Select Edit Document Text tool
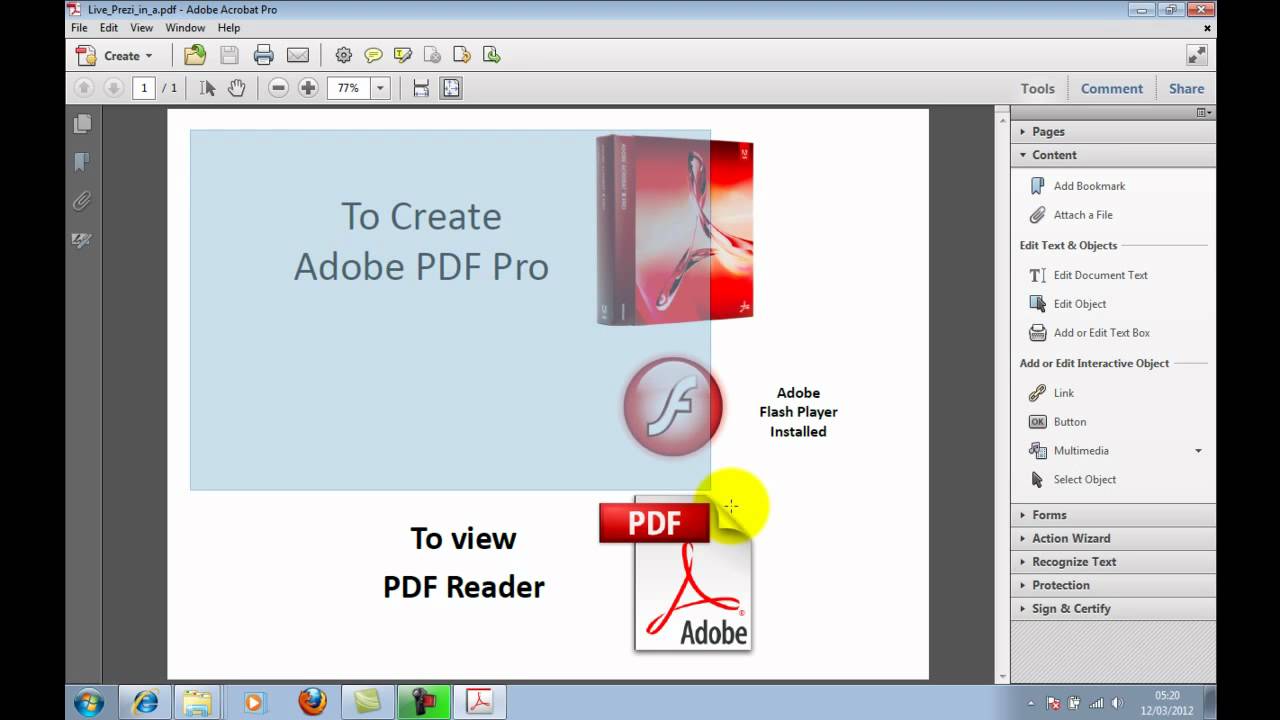1280x720 pixels. pyautogui.click(x=1088, y=275)
